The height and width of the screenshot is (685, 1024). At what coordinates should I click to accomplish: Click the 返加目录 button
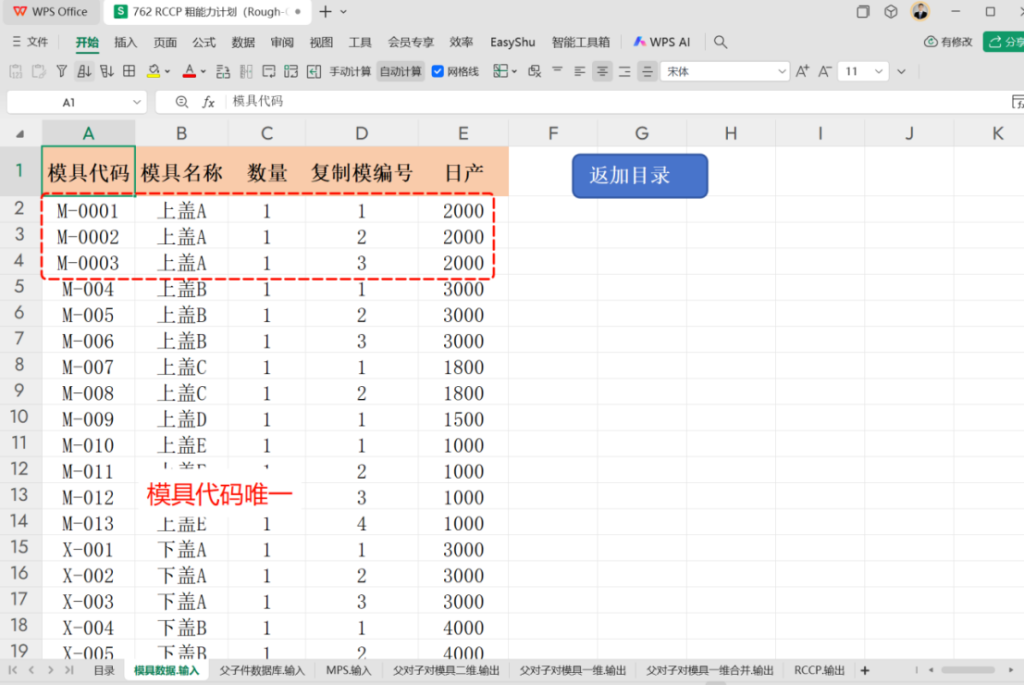pos(640,176)
